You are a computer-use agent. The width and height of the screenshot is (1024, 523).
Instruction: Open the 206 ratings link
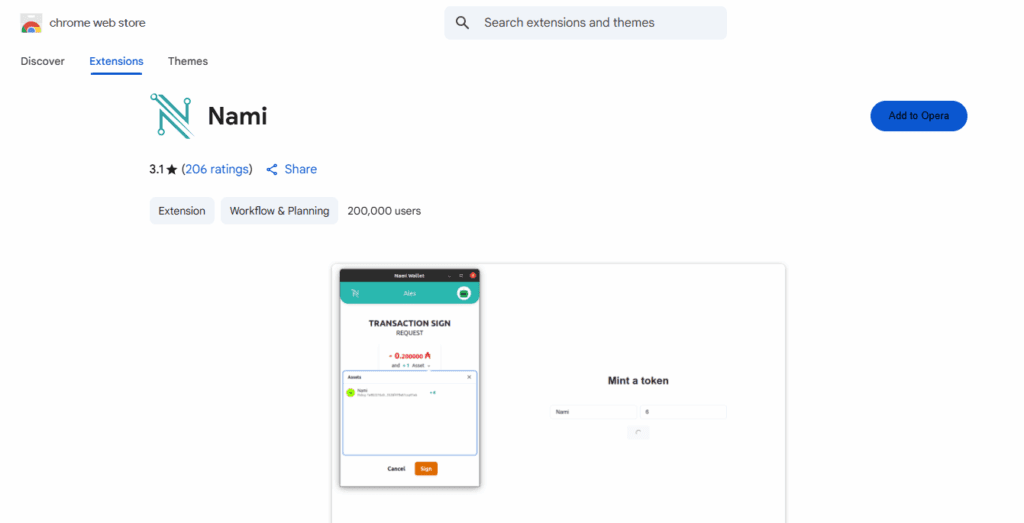[217, 170]
